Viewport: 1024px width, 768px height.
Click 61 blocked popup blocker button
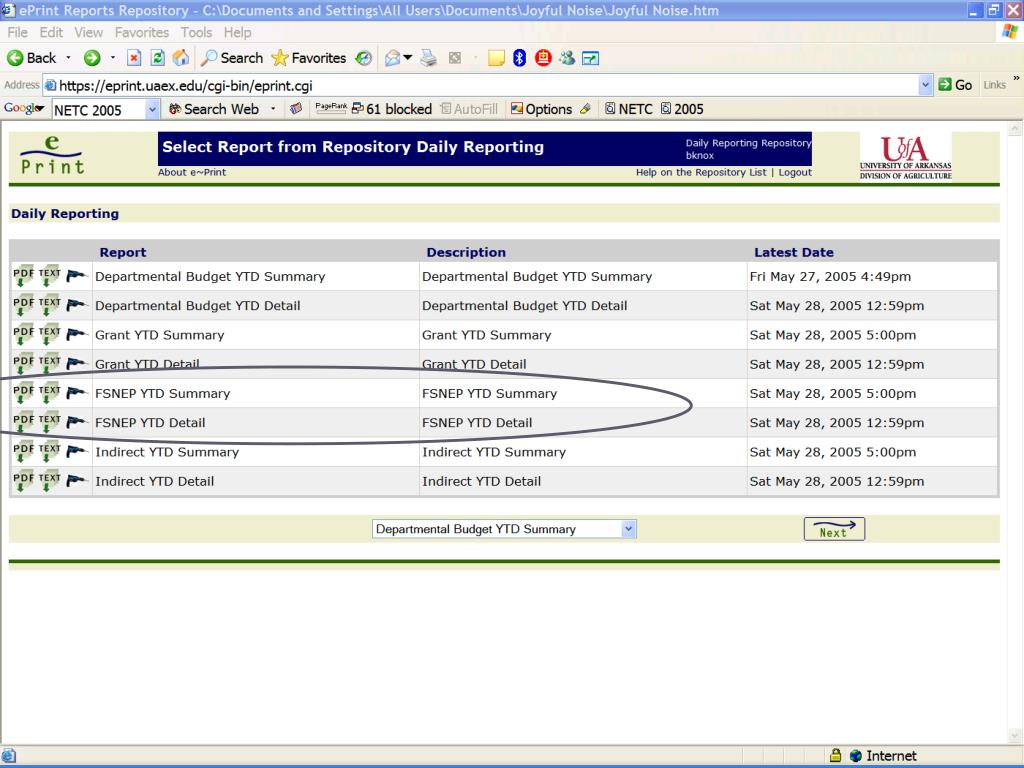click(x=392, y=109)
